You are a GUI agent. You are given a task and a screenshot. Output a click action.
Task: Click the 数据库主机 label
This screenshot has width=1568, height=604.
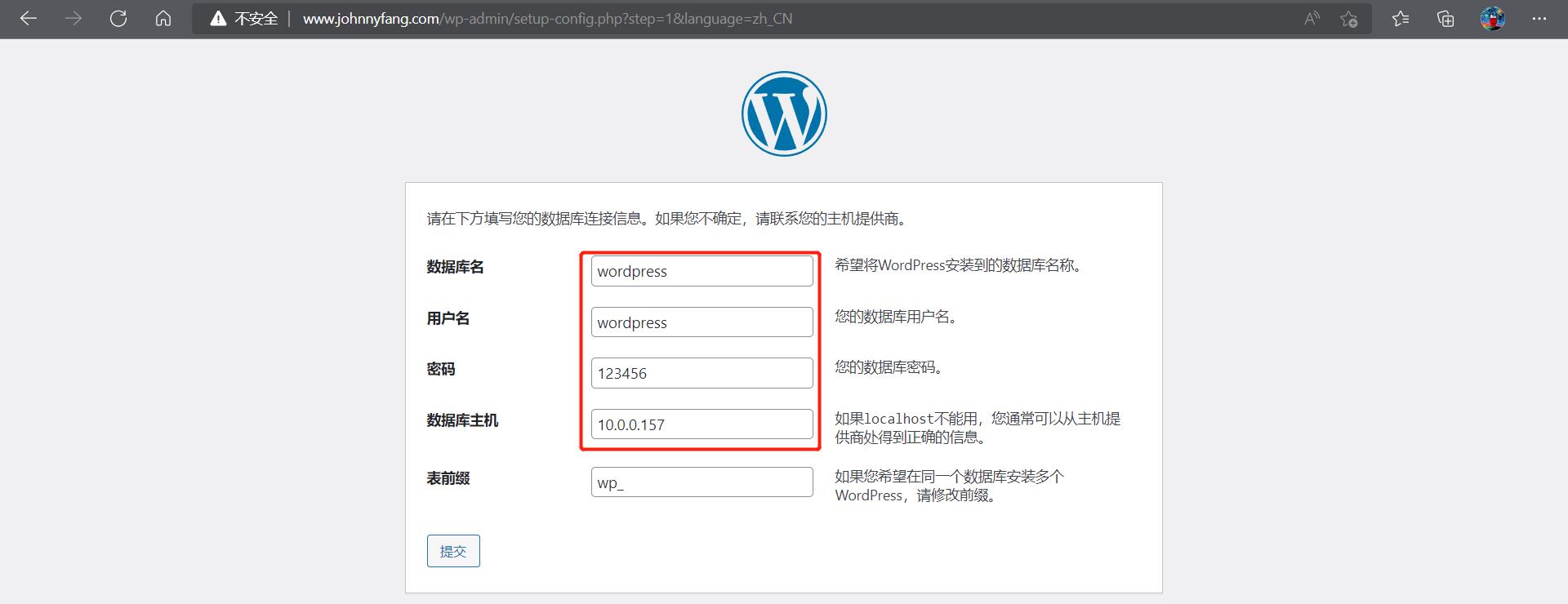tap(462, 420)
